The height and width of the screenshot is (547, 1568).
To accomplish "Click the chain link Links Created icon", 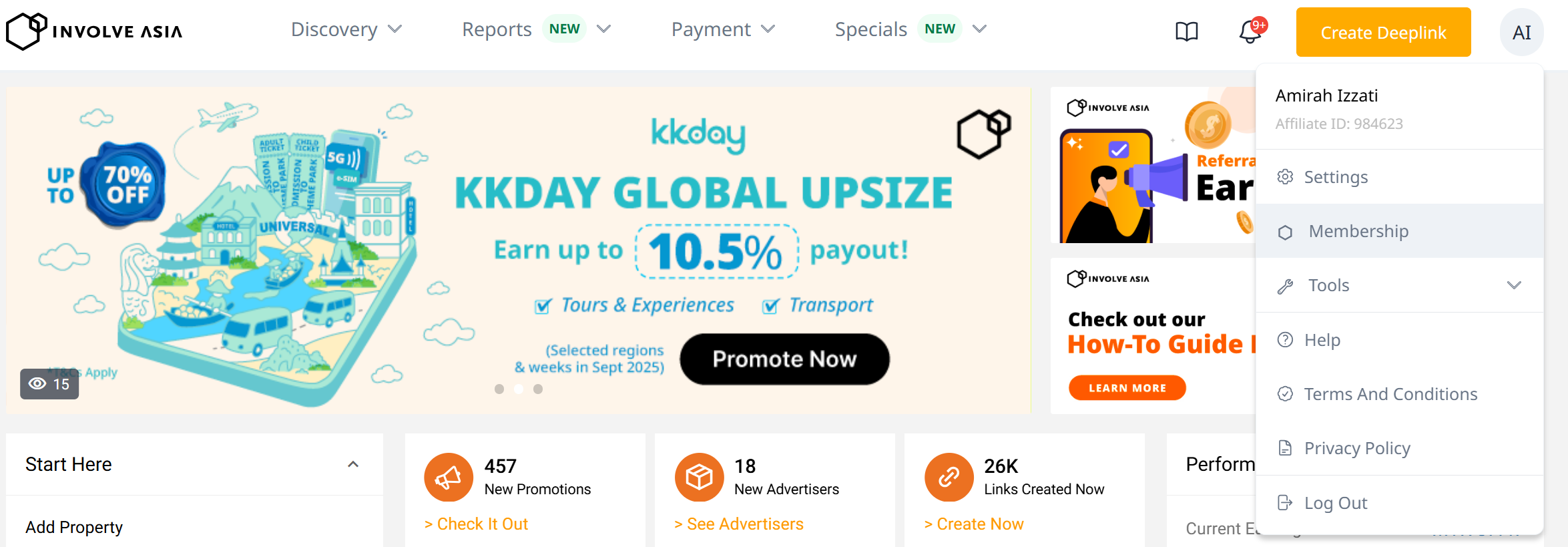I will tap(949, 477).
